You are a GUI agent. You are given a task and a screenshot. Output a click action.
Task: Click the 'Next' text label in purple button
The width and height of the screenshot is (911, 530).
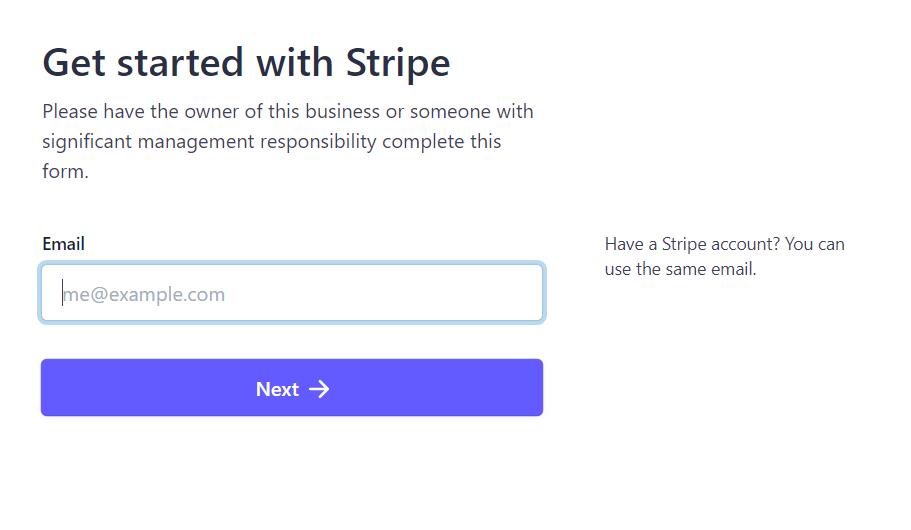tap(278, 389)
